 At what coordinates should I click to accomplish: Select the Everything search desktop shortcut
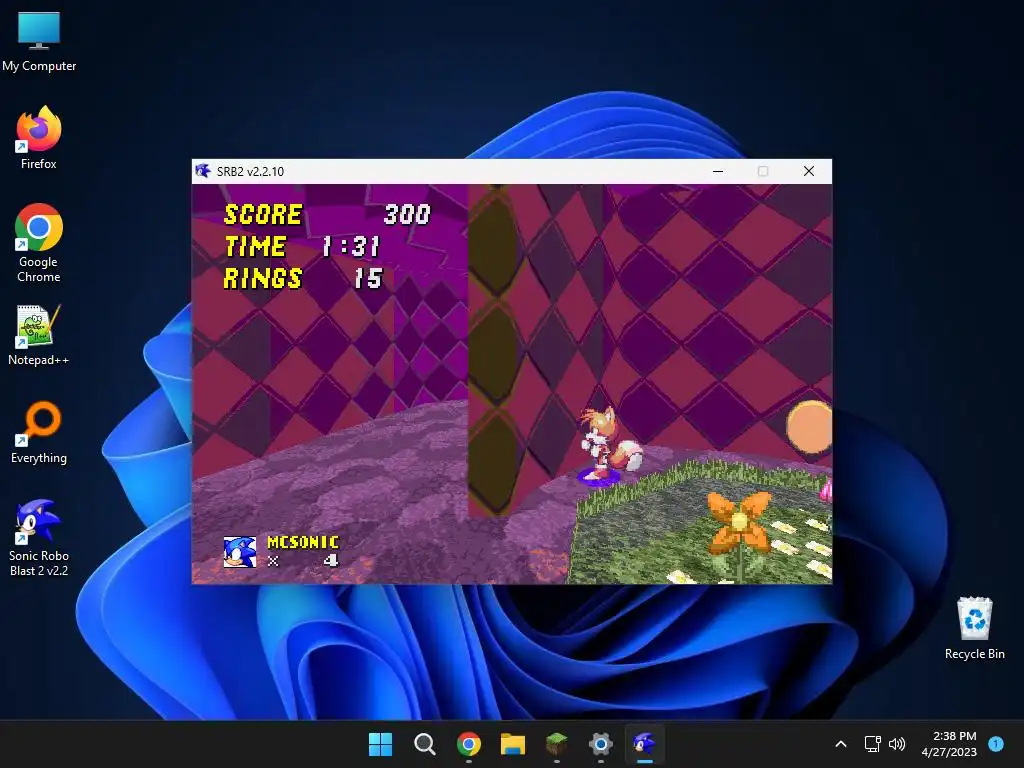coord(39,432)
